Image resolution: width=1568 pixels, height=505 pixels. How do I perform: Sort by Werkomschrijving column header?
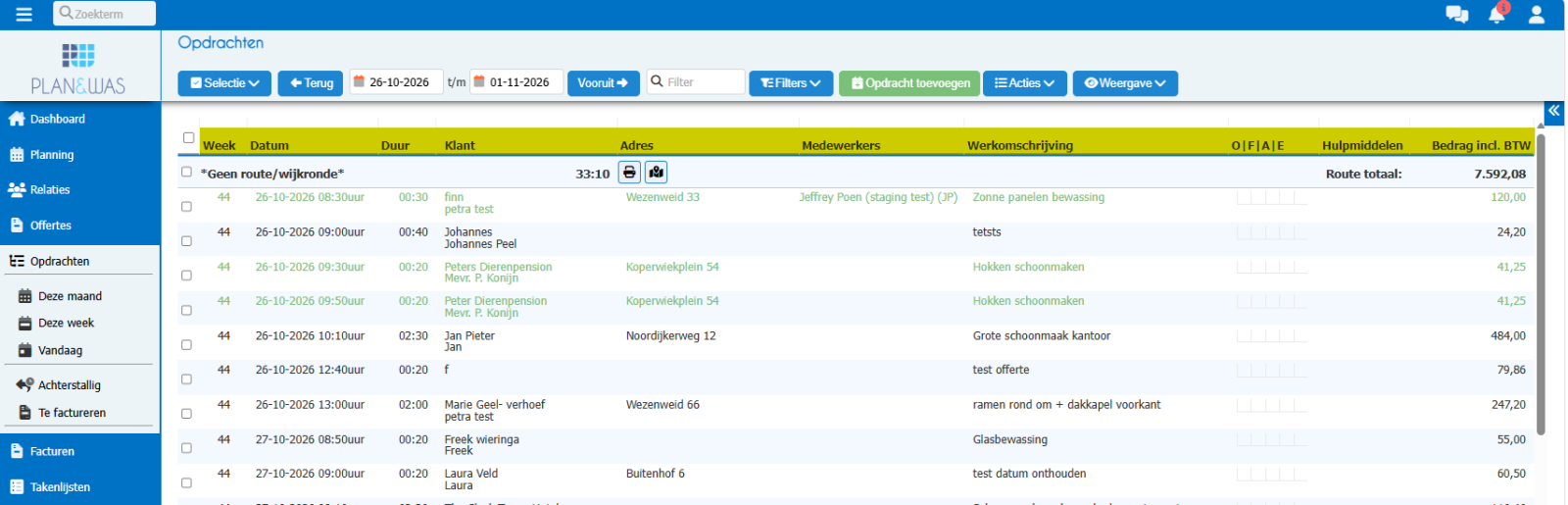(x=1020, y=145)
